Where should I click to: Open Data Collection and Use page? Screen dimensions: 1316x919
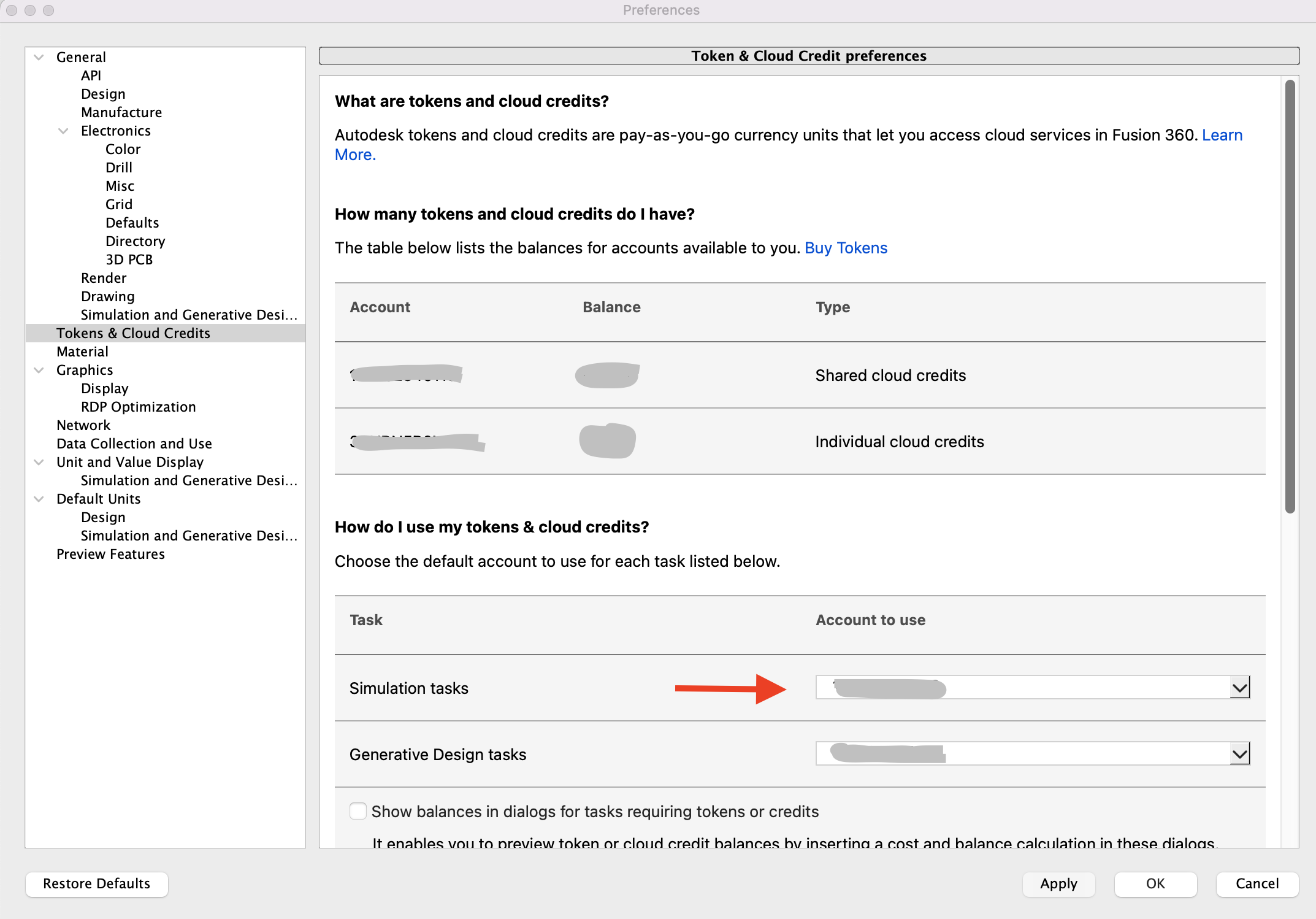tap(134, 444)
